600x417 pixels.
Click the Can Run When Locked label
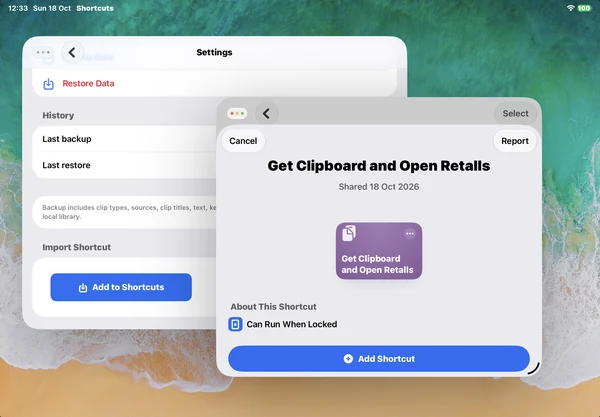(x=292, y=324)
